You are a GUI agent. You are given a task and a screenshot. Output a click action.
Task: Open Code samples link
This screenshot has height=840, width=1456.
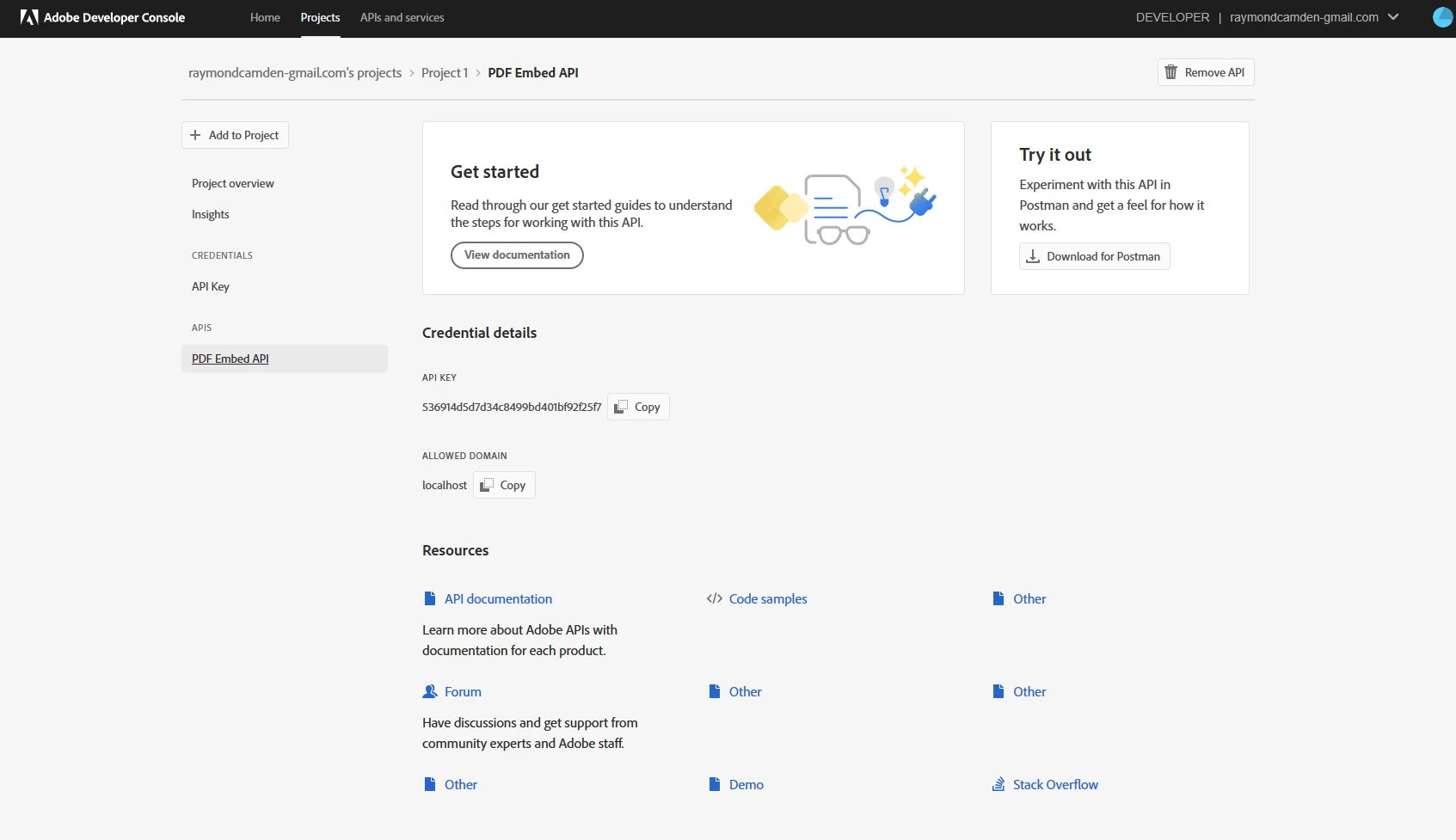(768, 598)
